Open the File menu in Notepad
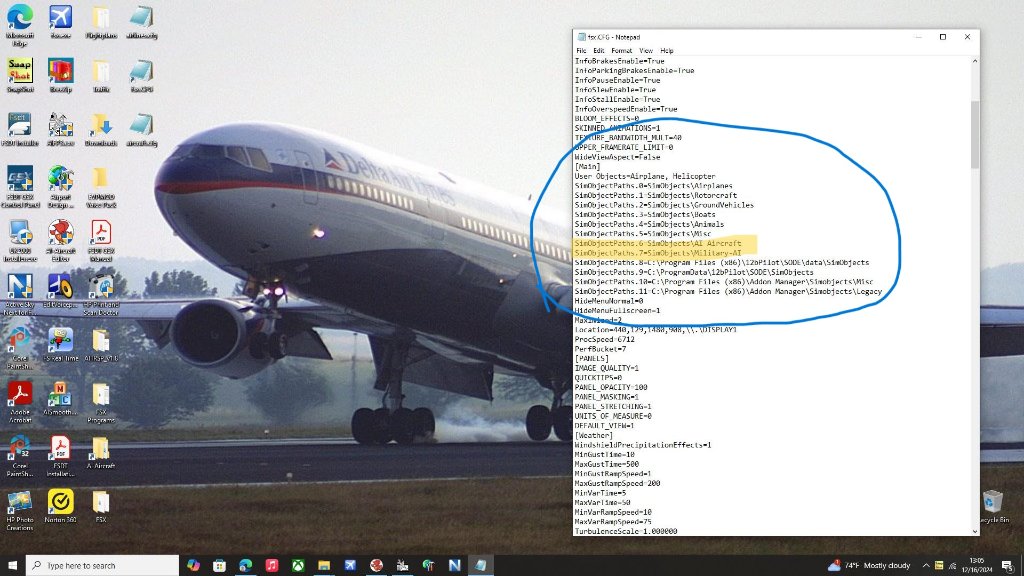The width and height of the screenshot is (1024, 576). 581,50
